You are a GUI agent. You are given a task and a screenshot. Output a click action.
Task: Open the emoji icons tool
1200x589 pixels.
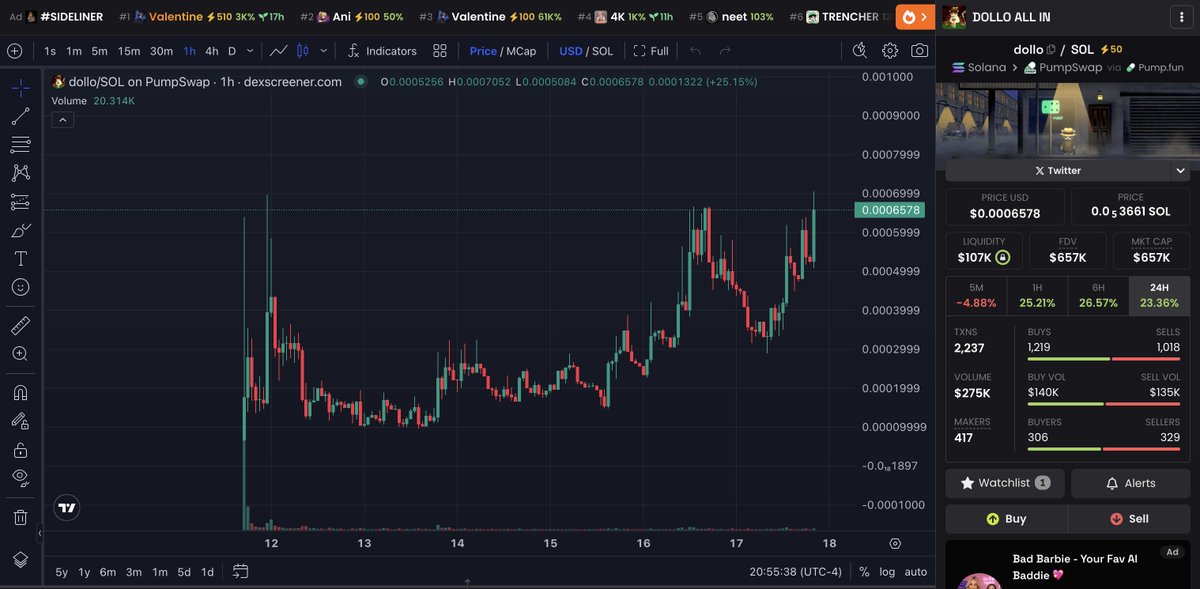(20, 287)
